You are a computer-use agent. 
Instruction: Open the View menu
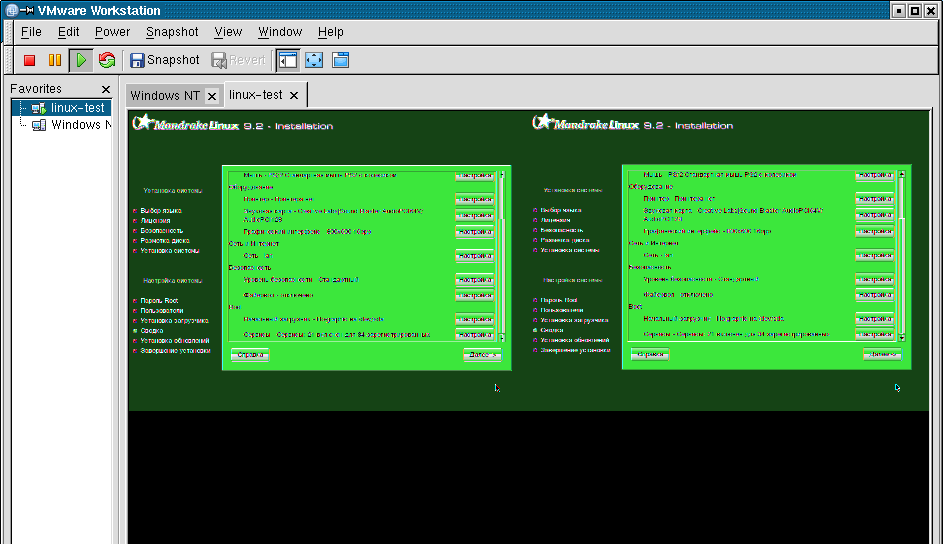229,32
